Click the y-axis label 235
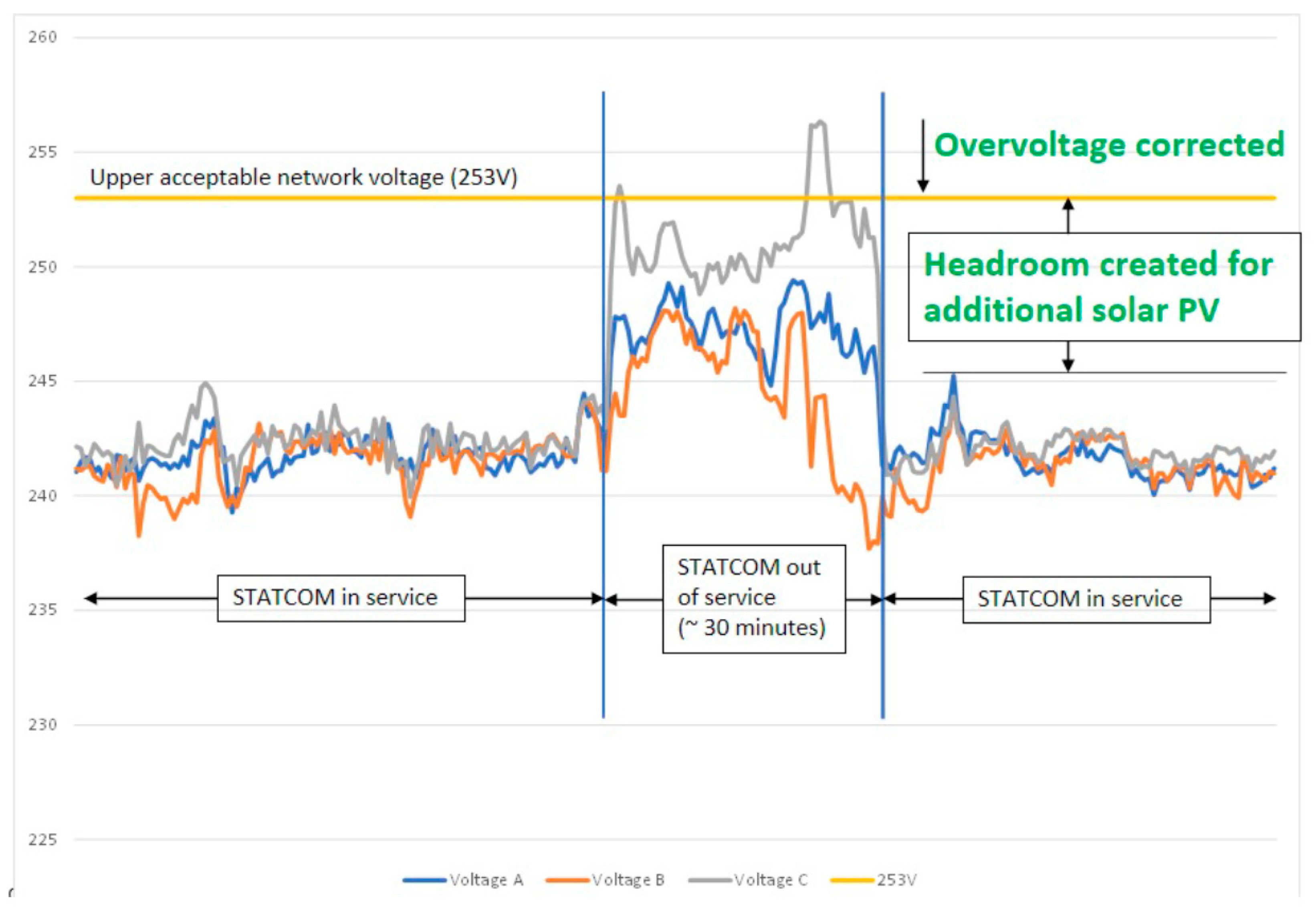 43,610
